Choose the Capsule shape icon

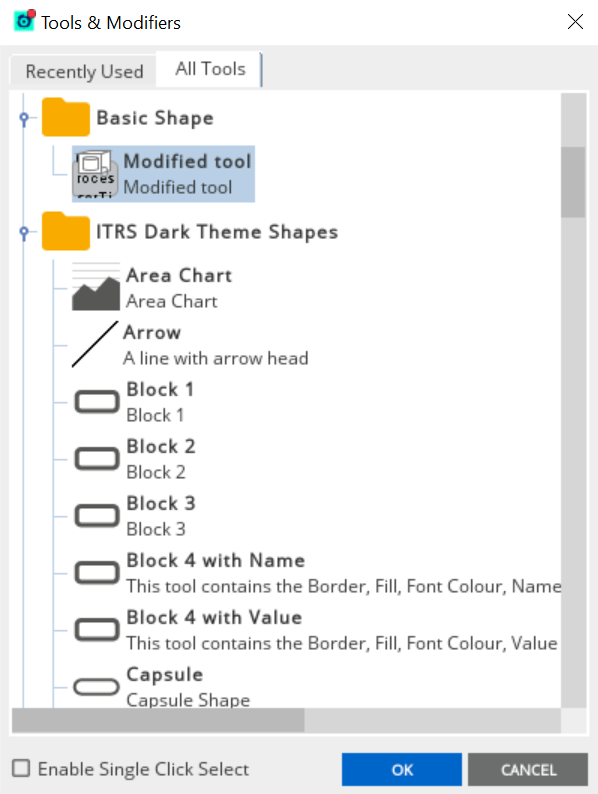[96, 687]
